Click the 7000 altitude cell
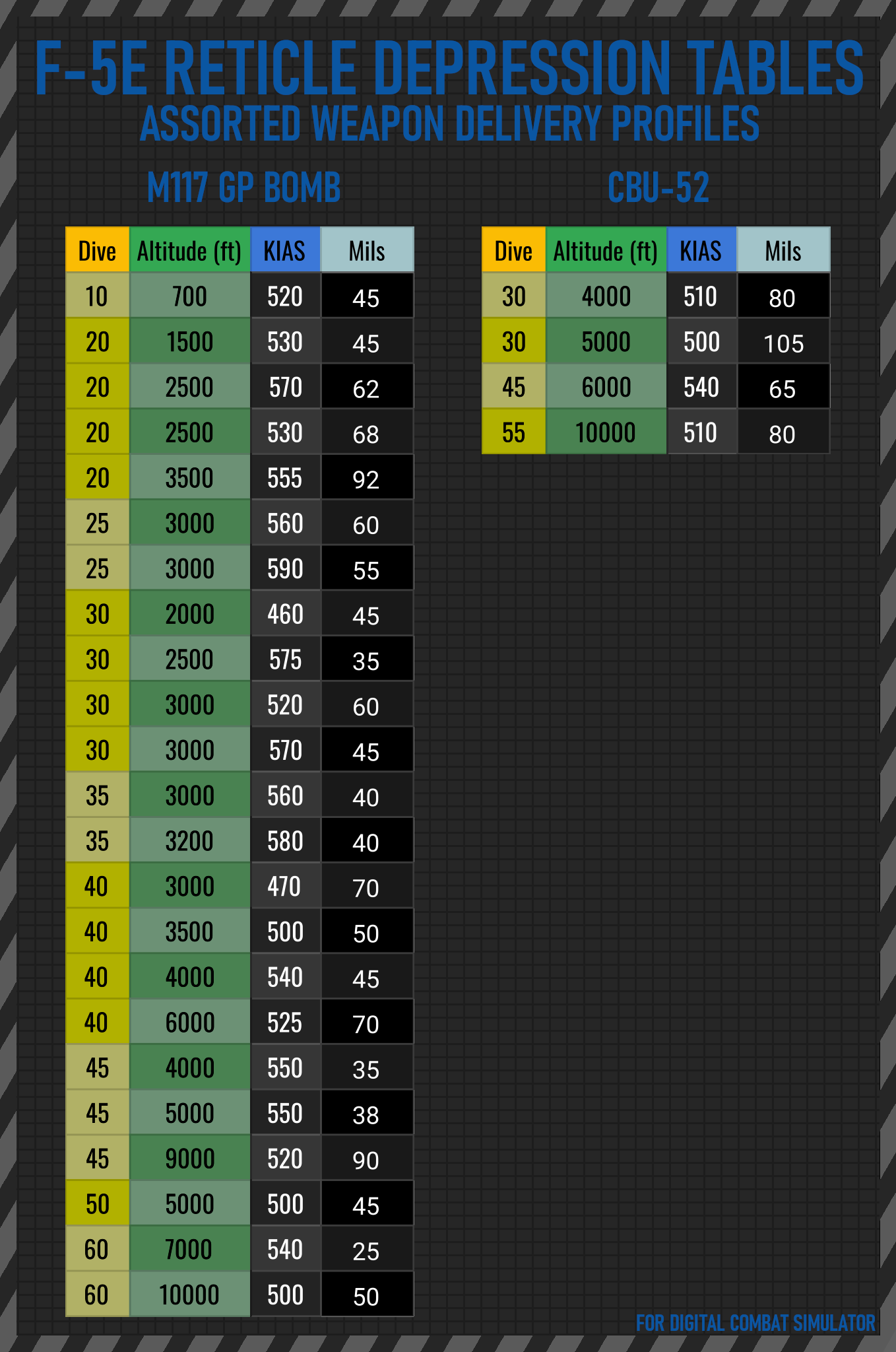896x1352 pixels. (190, 1249)
